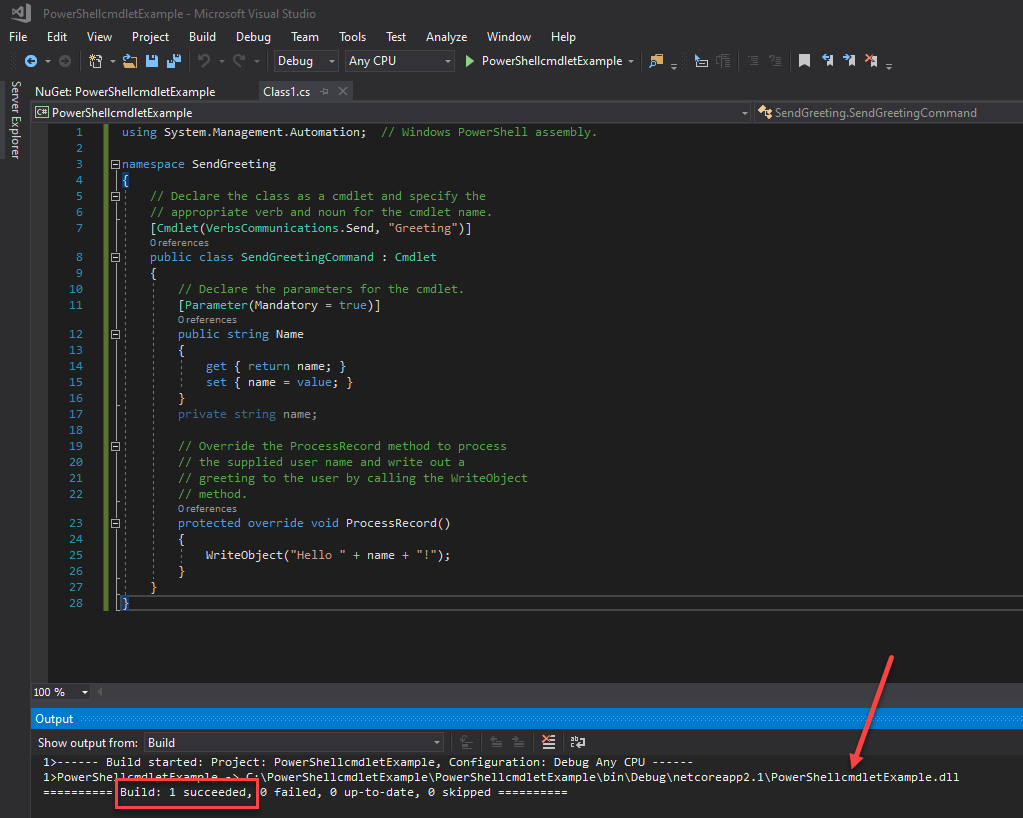This screenshot has height=818, width=1023.
Task: Open the Help menu
Action: tap(563, 37)
